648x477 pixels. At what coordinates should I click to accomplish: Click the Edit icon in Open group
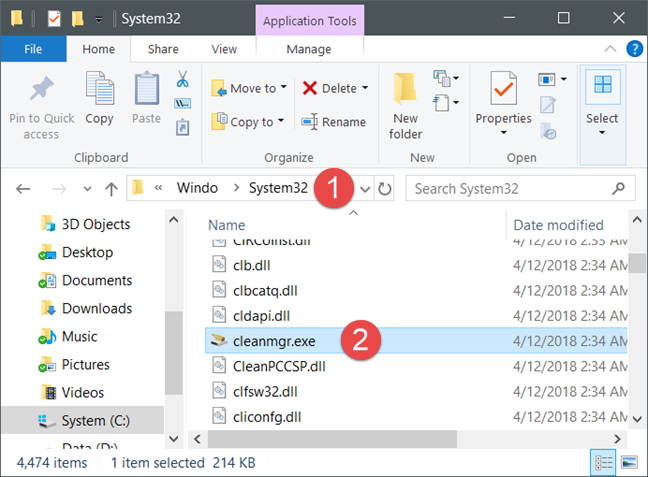point(548,105)
